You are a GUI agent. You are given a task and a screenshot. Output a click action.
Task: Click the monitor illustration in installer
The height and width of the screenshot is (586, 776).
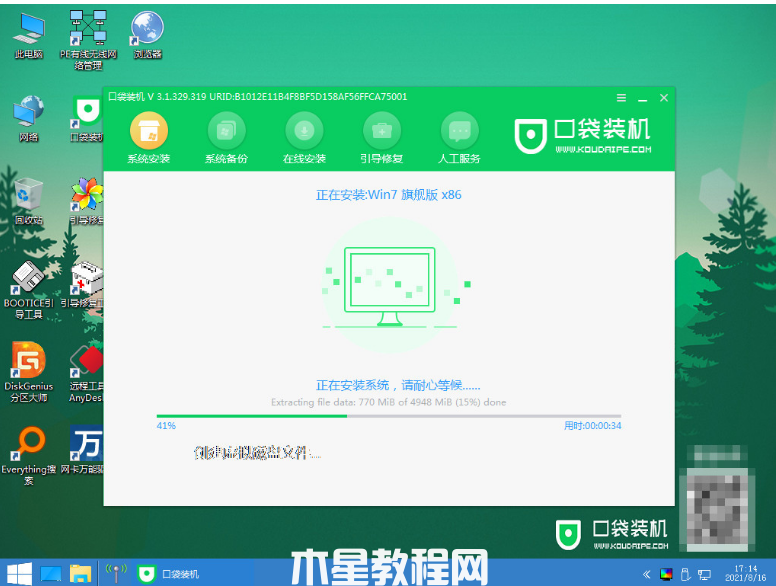point(389,286)
